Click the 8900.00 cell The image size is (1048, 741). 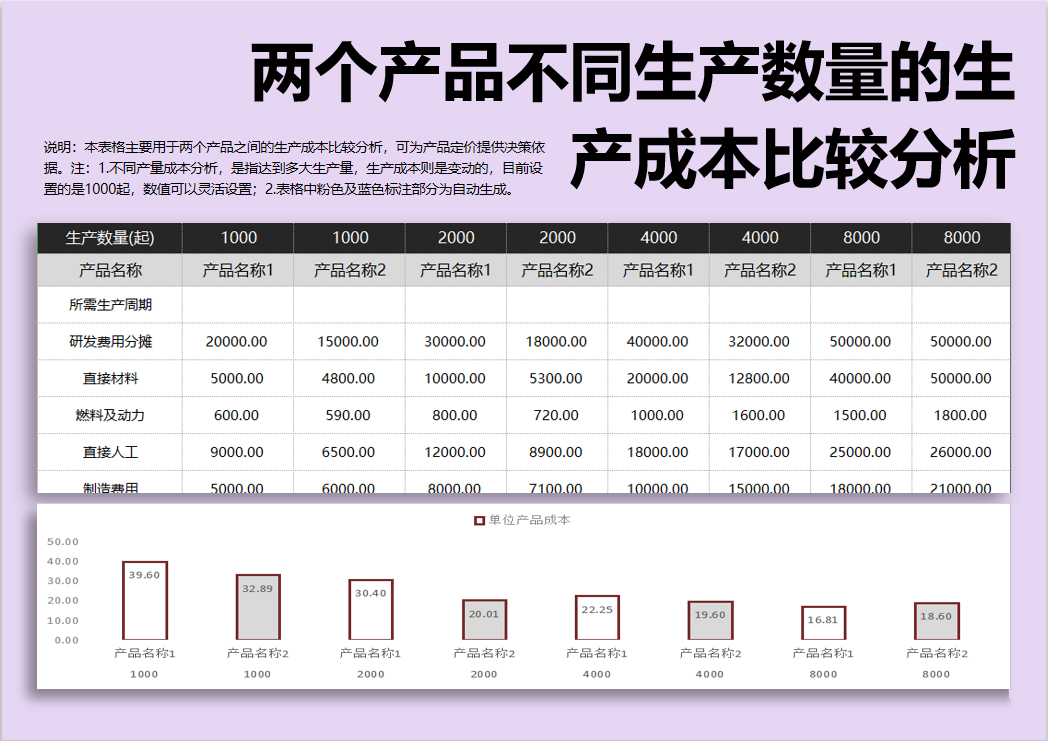(556, 452)
